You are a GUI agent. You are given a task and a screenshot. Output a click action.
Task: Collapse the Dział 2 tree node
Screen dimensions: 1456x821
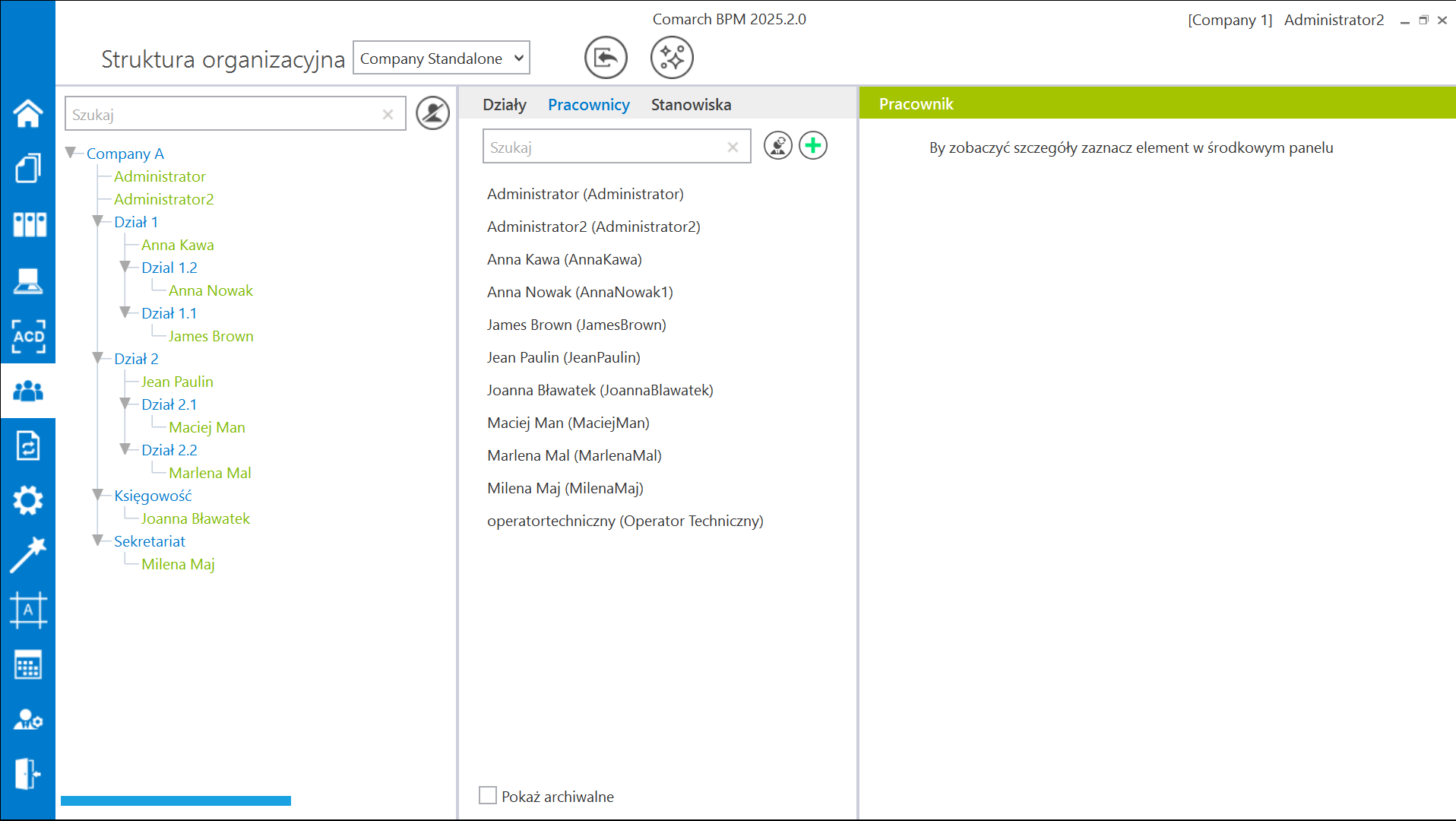[x=98, y=358]
